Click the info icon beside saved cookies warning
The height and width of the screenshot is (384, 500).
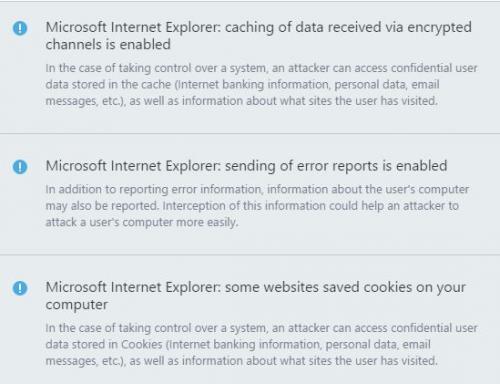point(20,288)
